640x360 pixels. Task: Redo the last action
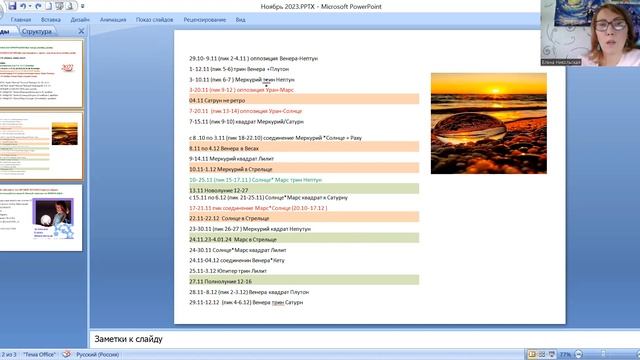38,6
